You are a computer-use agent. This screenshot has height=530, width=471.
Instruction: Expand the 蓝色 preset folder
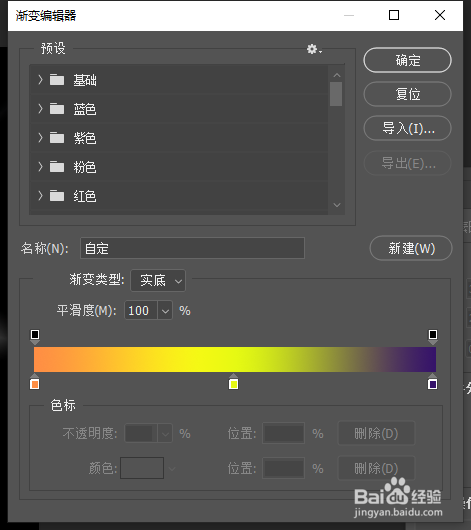tap(41, 109)
